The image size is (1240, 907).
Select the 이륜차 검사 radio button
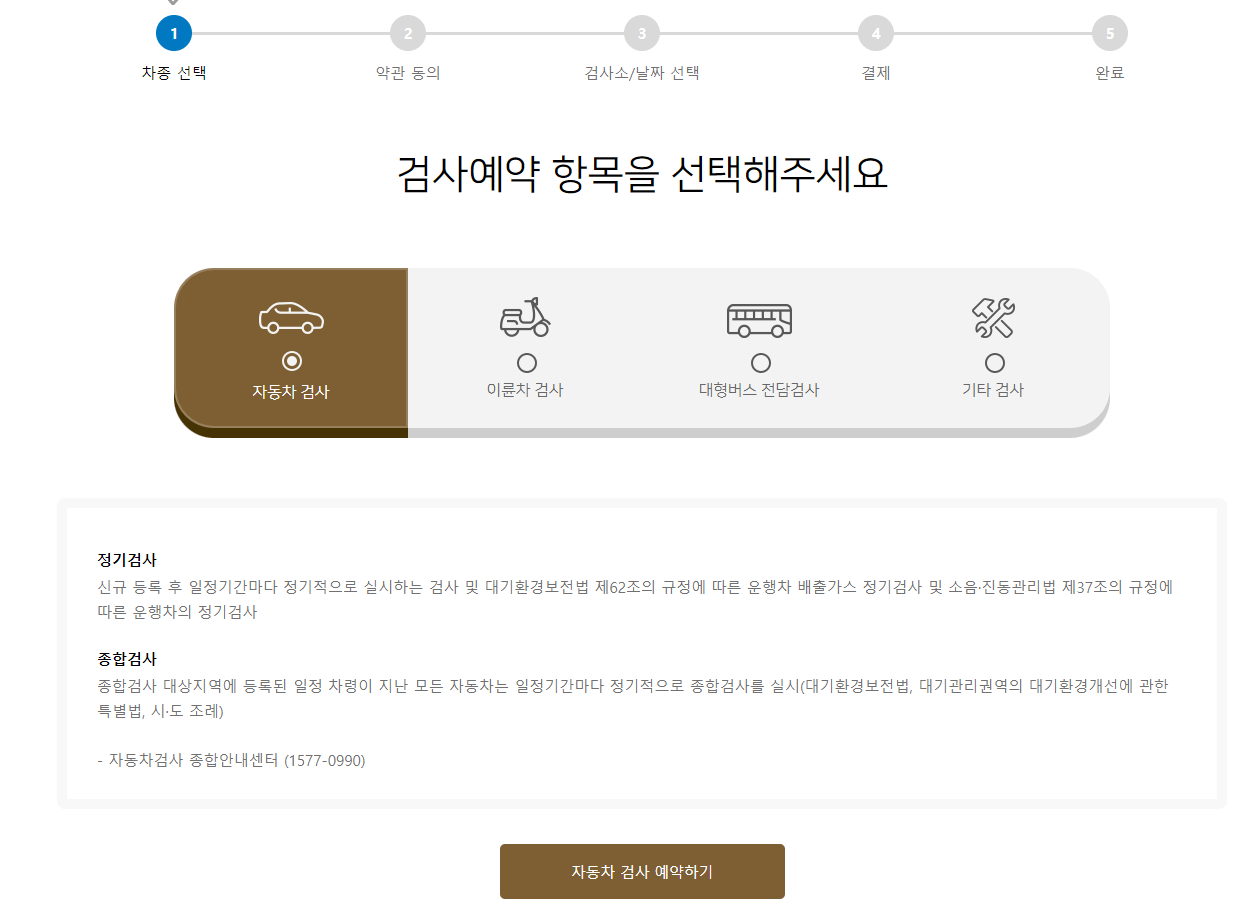tap(525, 361)
